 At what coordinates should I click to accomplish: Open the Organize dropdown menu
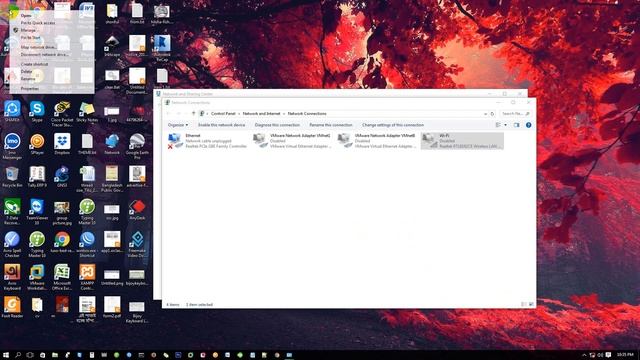(x=178, y=125)
